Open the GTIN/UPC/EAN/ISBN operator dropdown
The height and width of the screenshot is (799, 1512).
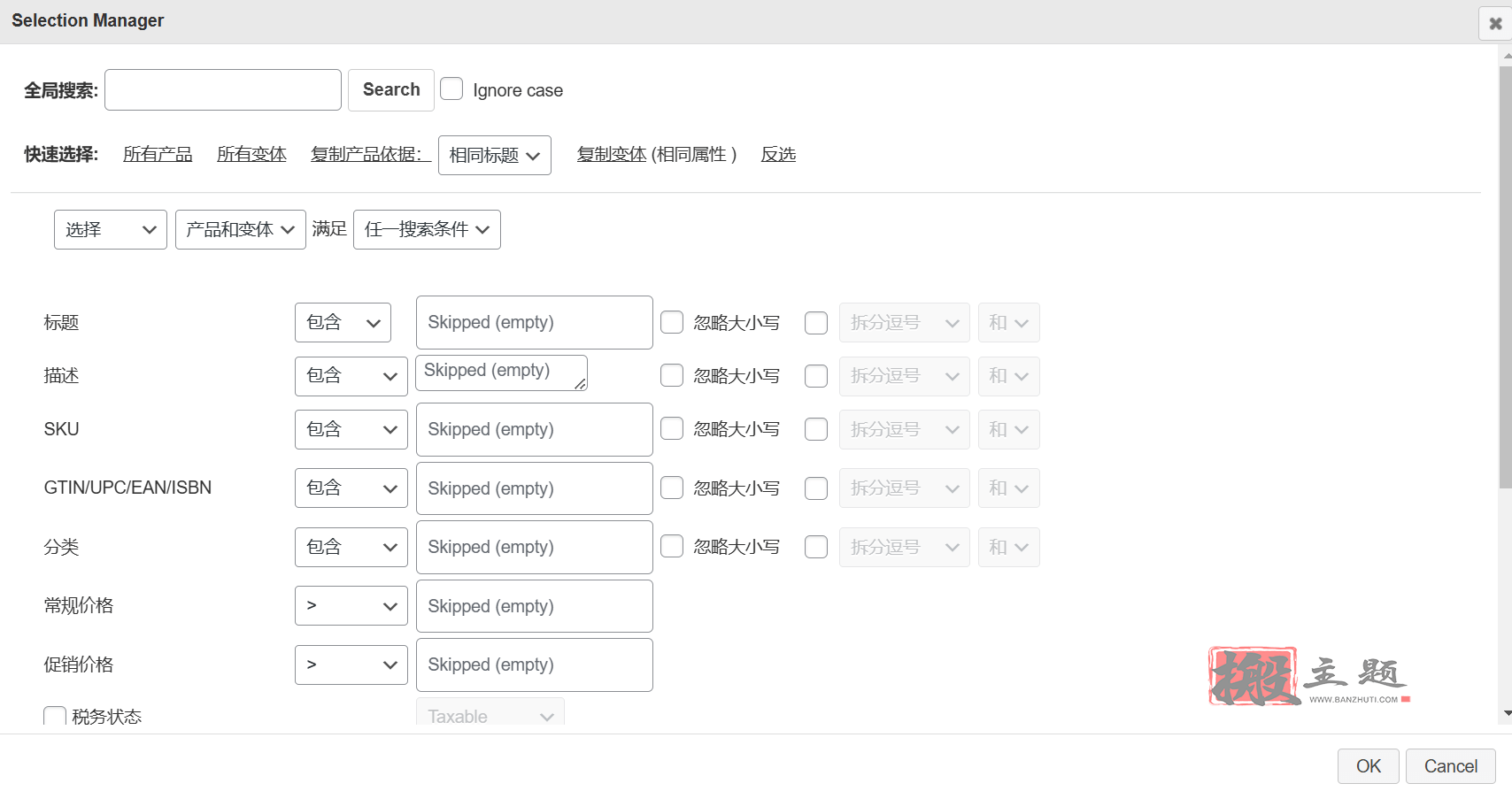pos(351,488)
